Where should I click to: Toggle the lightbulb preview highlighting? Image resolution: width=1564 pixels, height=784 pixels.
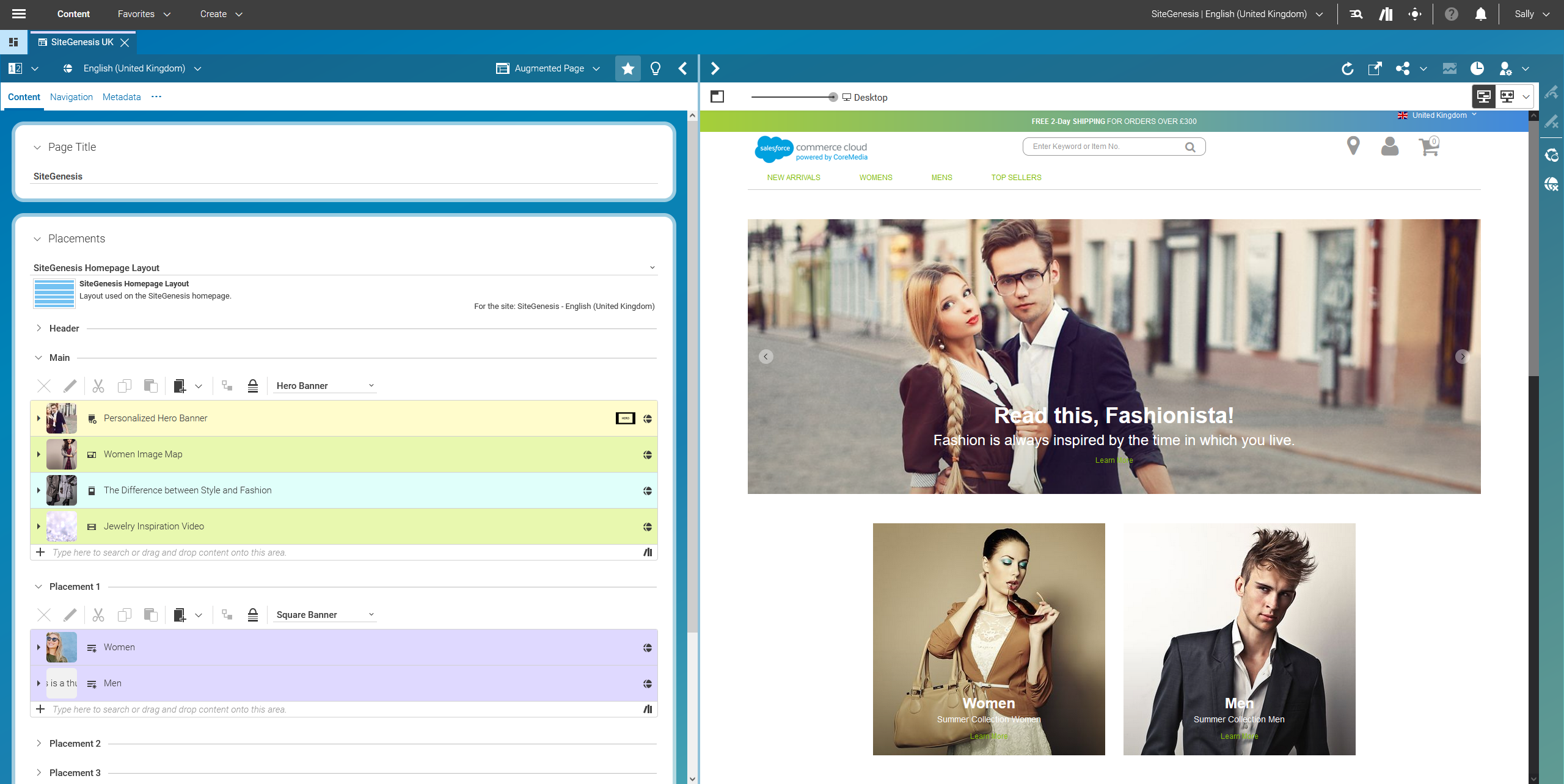[x=654, y=68]
